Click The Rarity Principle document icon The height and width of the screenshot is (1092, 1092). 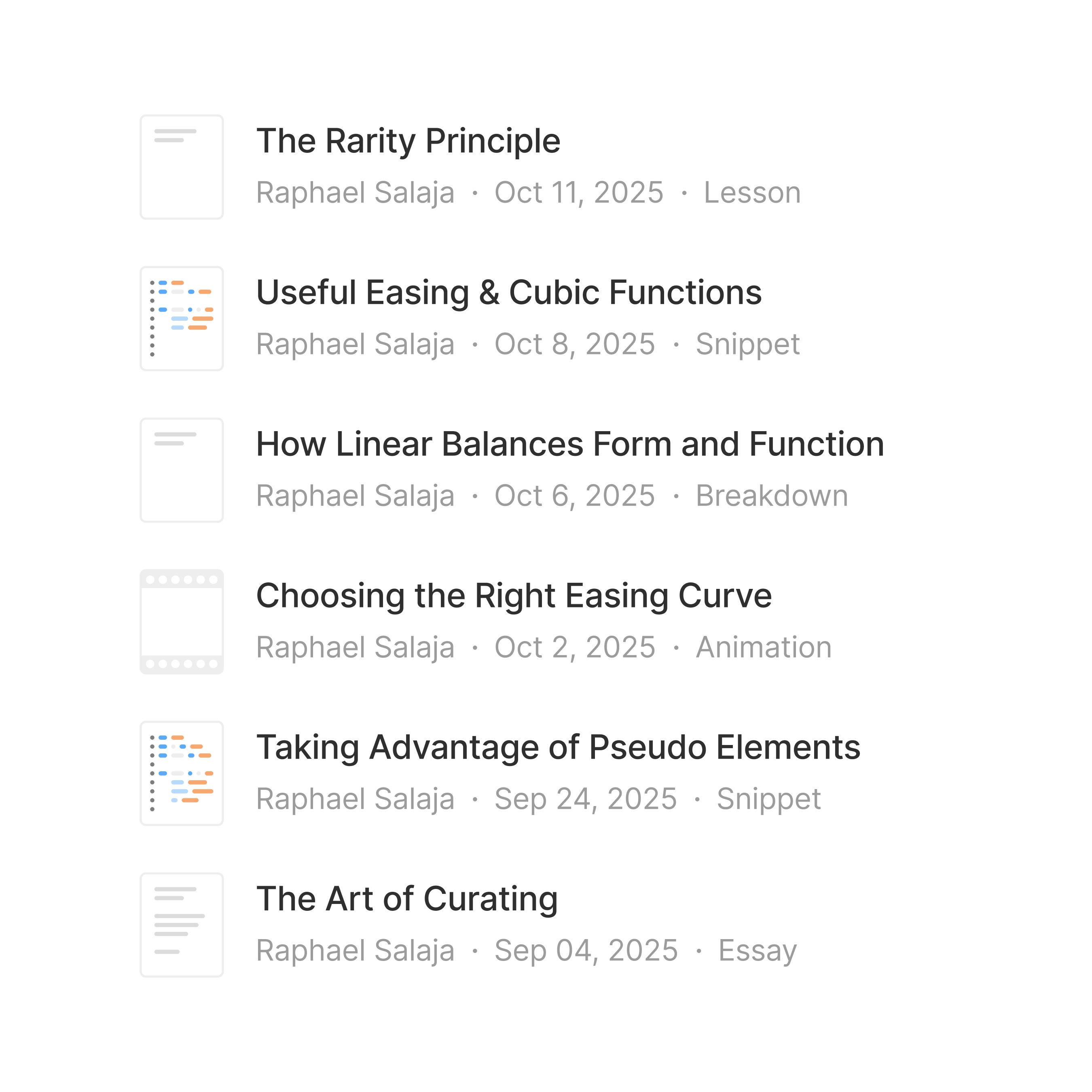tap(182, 167)
